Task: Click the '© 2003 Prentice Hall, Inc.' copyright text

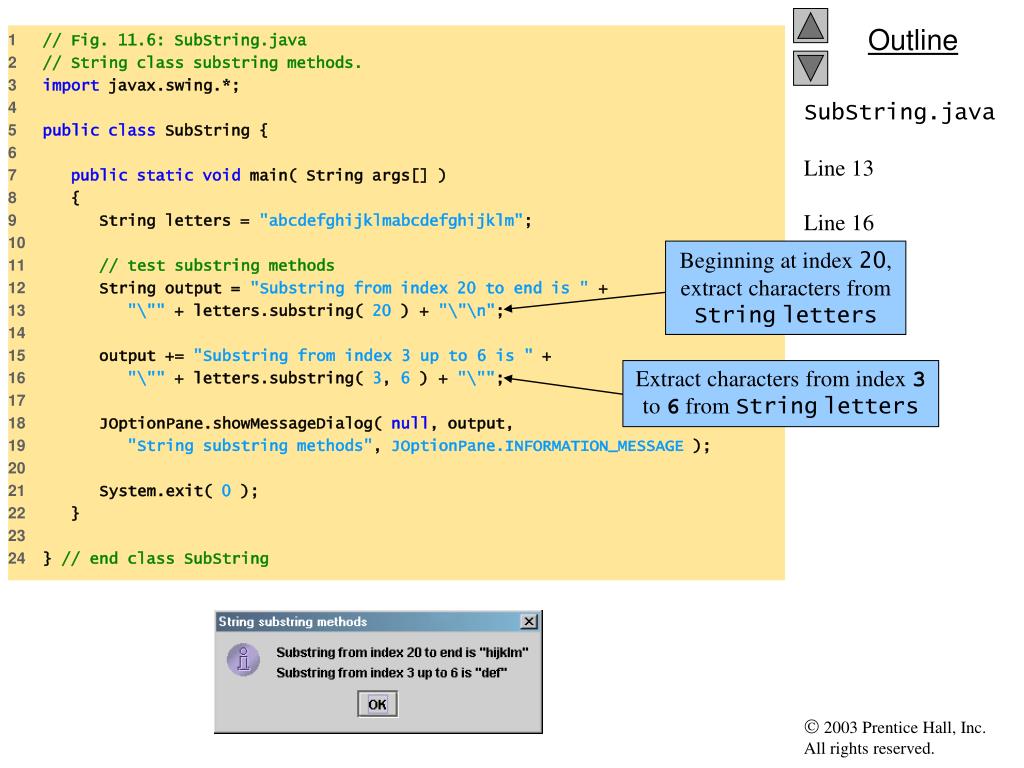Action: tap(895, 728)
